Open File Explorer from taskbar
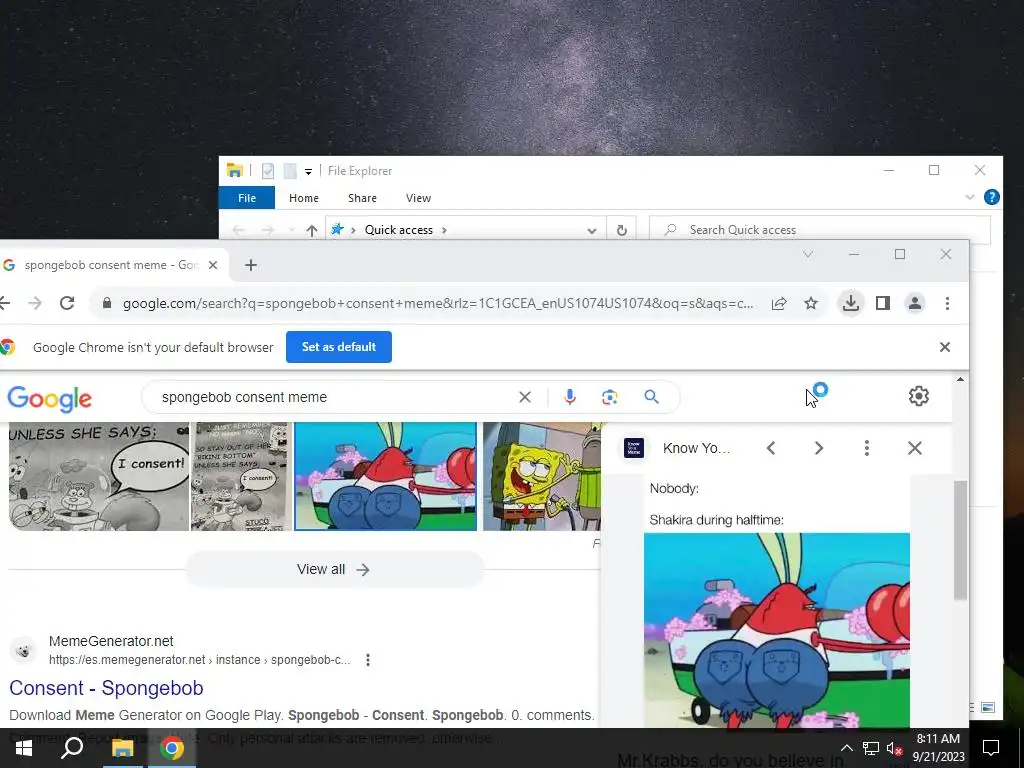The width and height of the screenshot is (1024, 768). [122, 748]
